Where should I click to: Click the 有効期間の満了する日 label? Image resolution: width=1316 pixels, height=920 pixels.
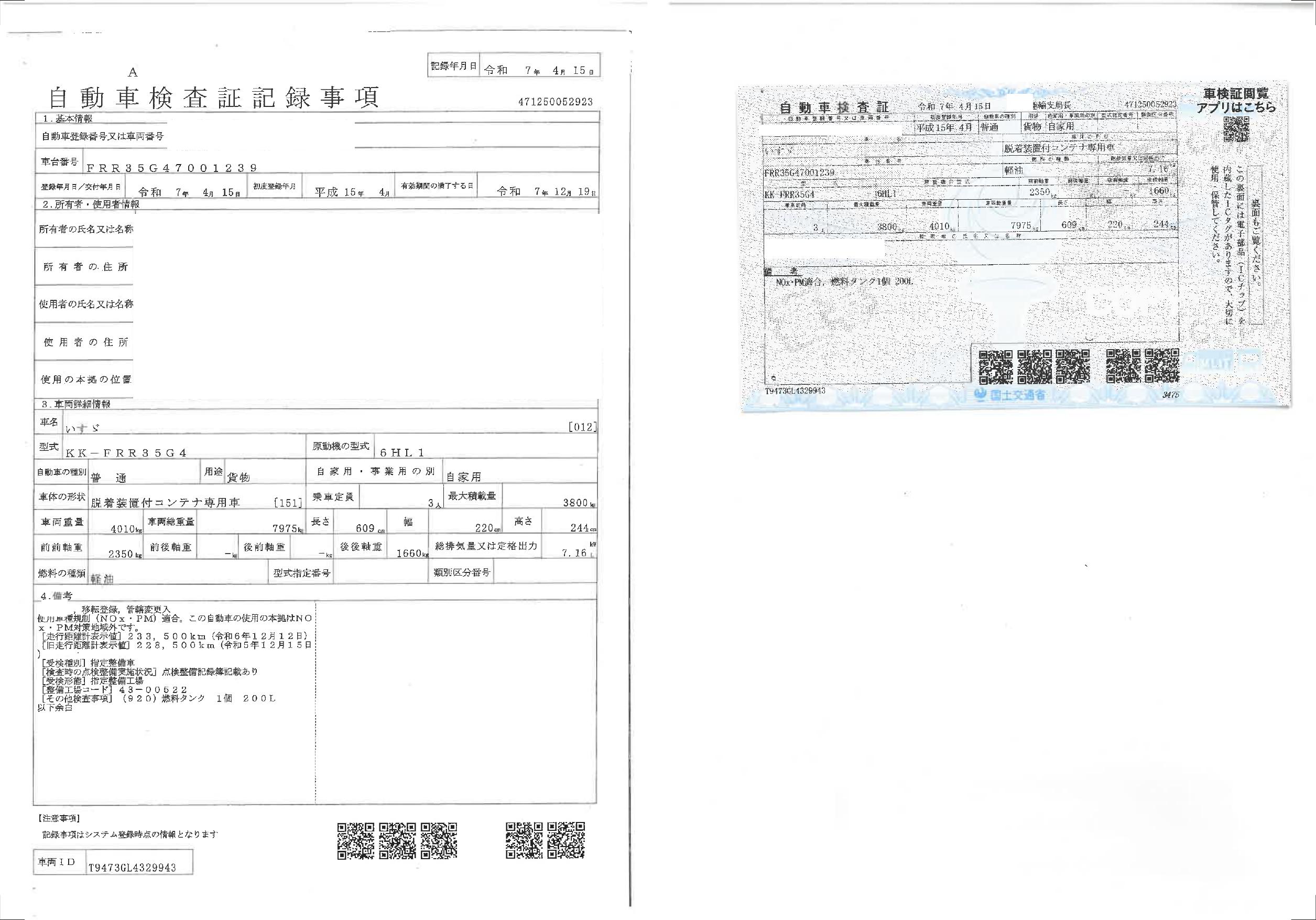(437, 186)
